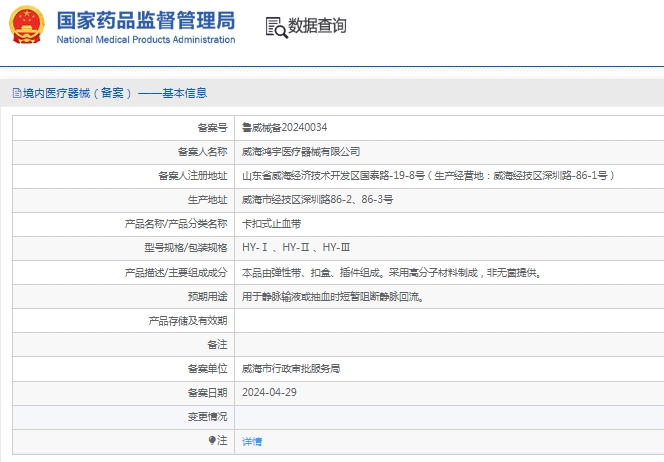Viewport: 664px width, 462px height.
Task: Click the 产品存储及有效期 label
Action: click(188, 321)
